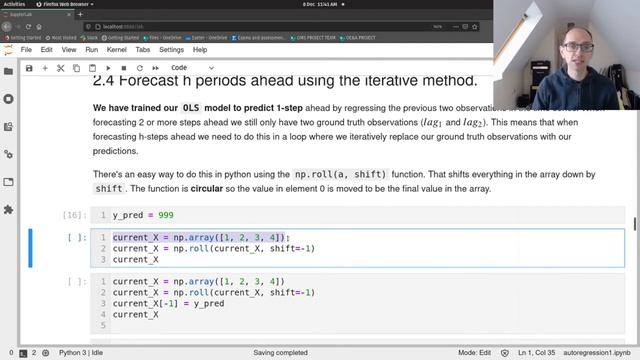640x360 pixels.
Task: Click line 2 np.roll in the active cell
Action: (x=214, y=249)
